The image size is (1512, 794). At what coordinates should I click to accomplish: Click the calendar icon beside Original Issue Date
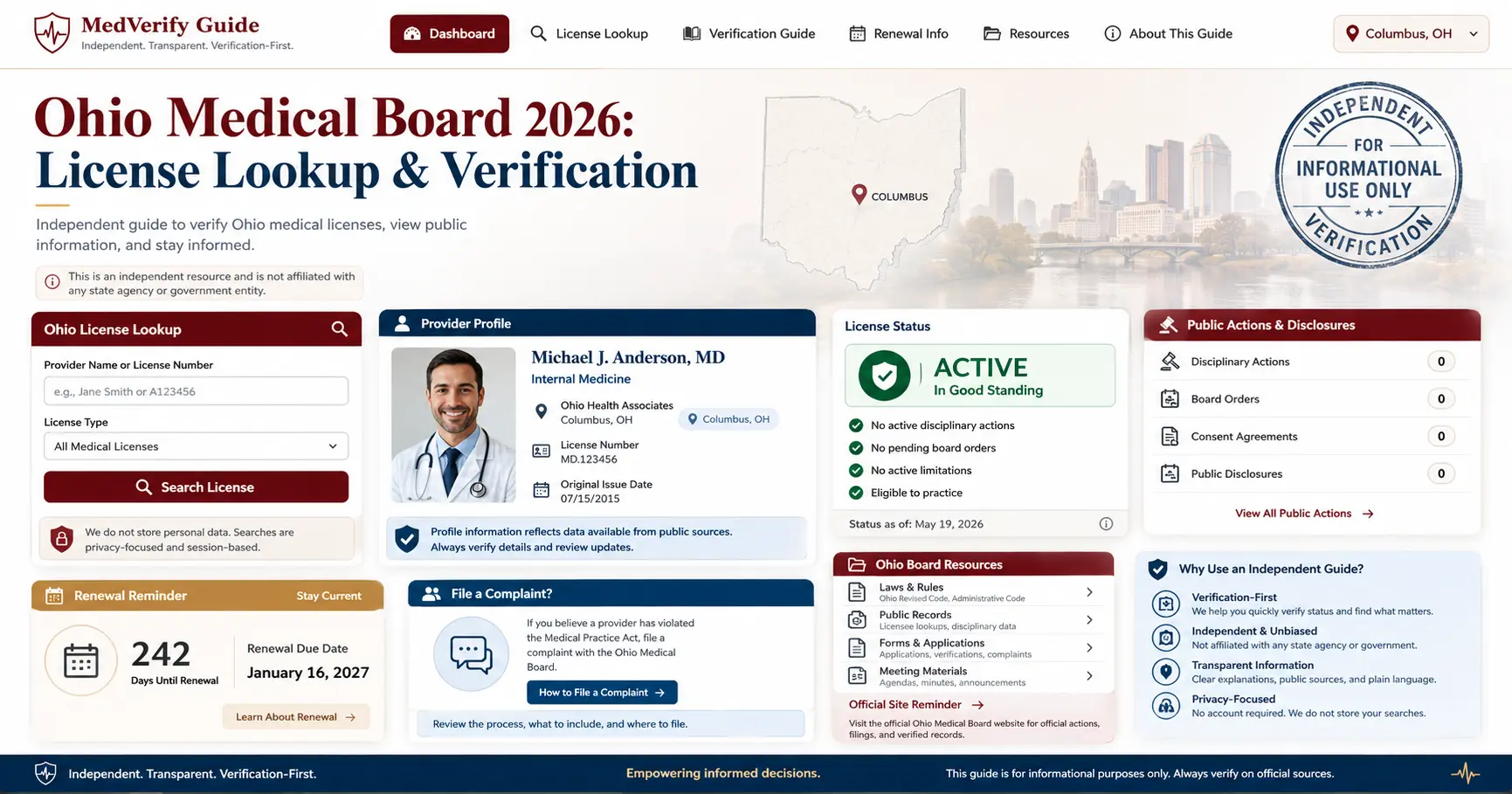[x=541, y=491]
